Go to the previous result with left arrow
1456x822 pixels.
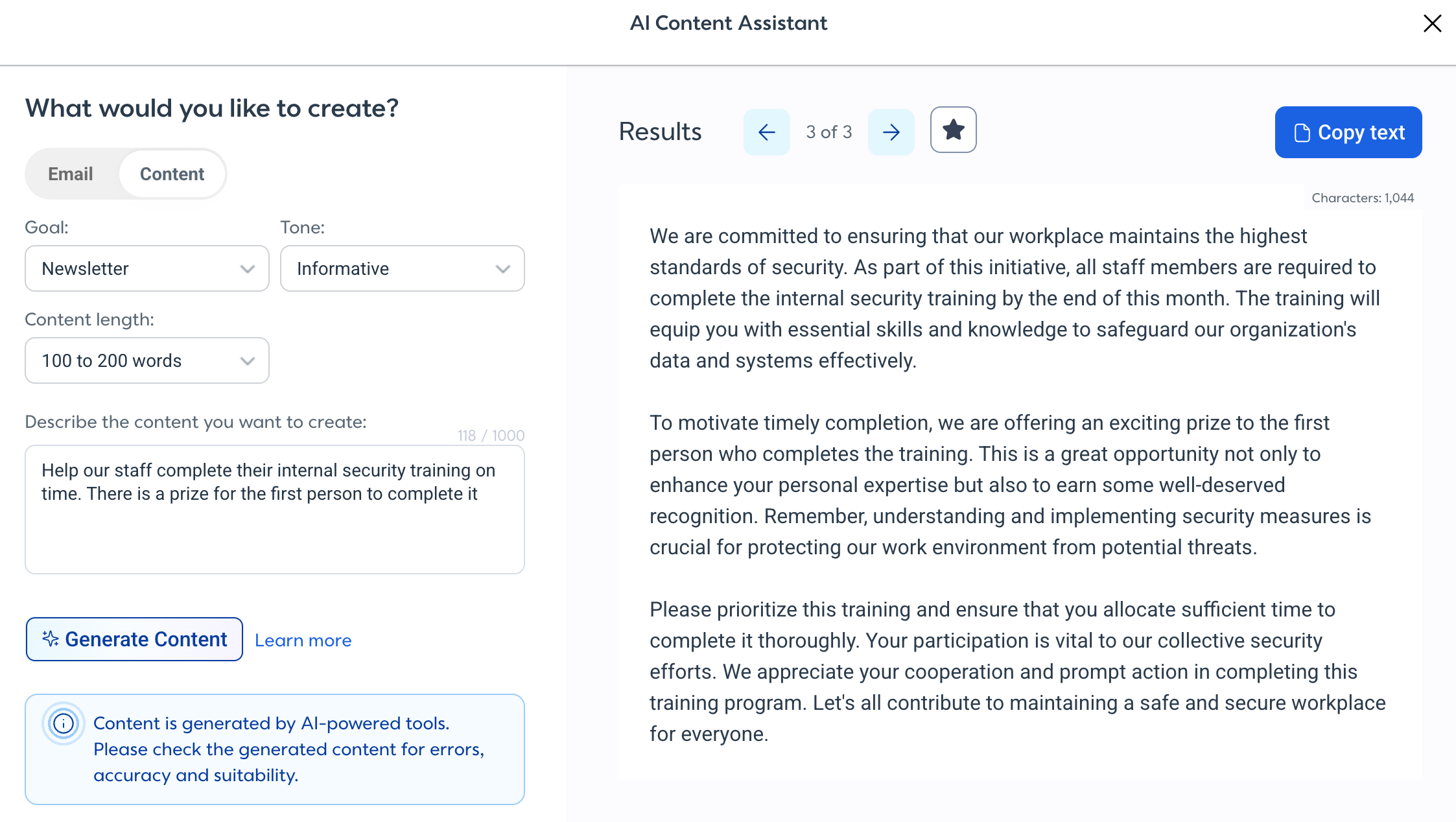(x=766, y=132)
